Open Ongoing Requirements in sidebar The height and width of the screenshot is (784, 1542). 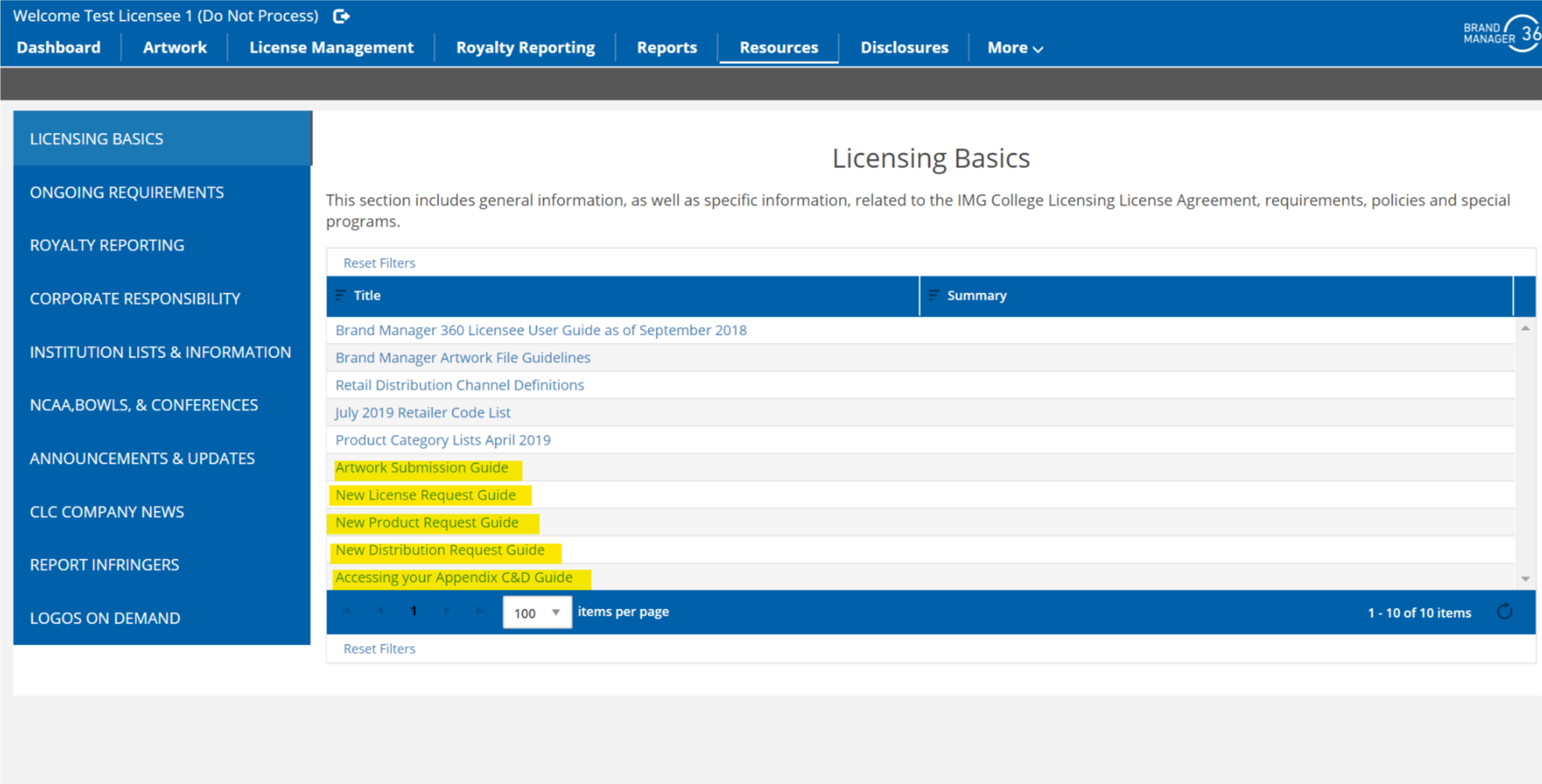pos(162,192)
